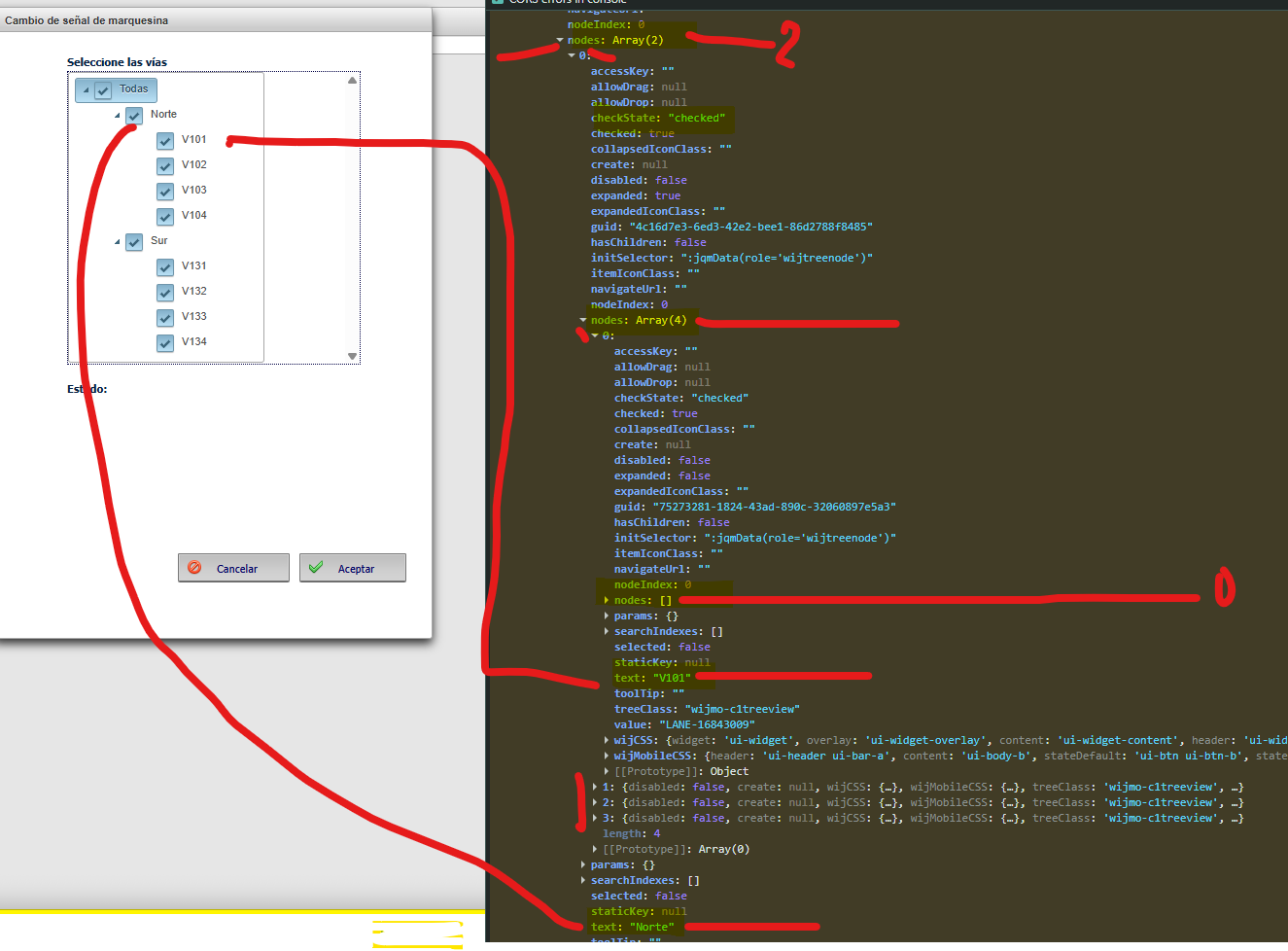Uncheck the V134 lane checkbox
The height and width of the screenshot is (951, 1288).
tap(165, 343)
